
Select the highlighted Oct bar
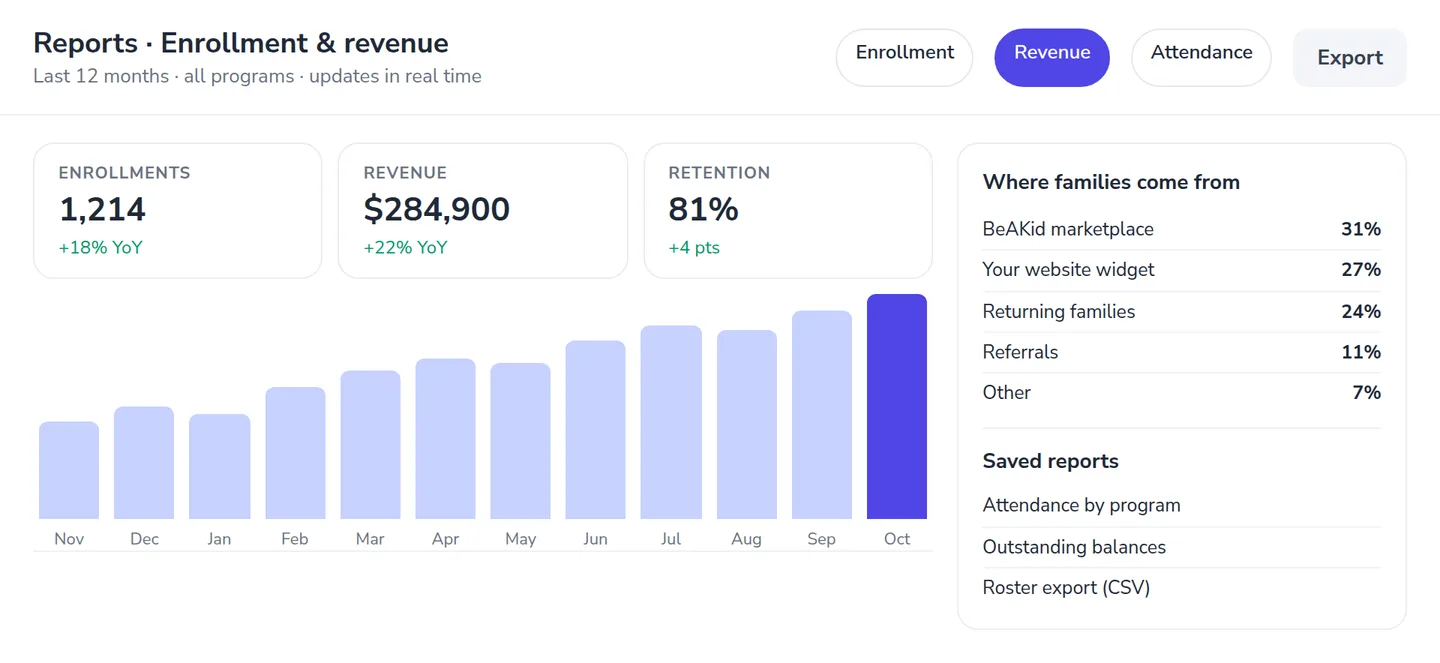pos(897,407)
